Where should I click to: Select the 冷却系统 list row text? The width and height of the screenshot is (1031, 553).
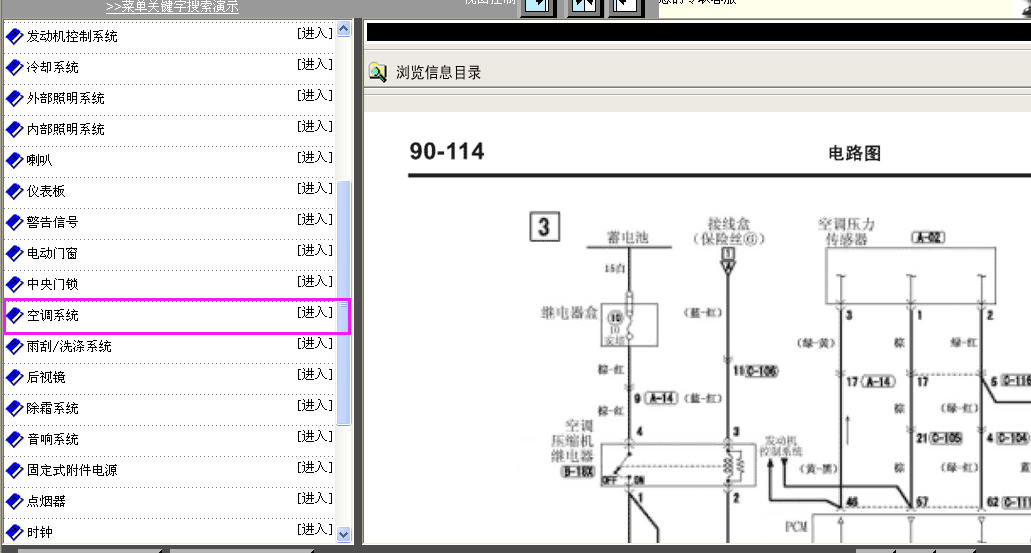tap(52, 67)
